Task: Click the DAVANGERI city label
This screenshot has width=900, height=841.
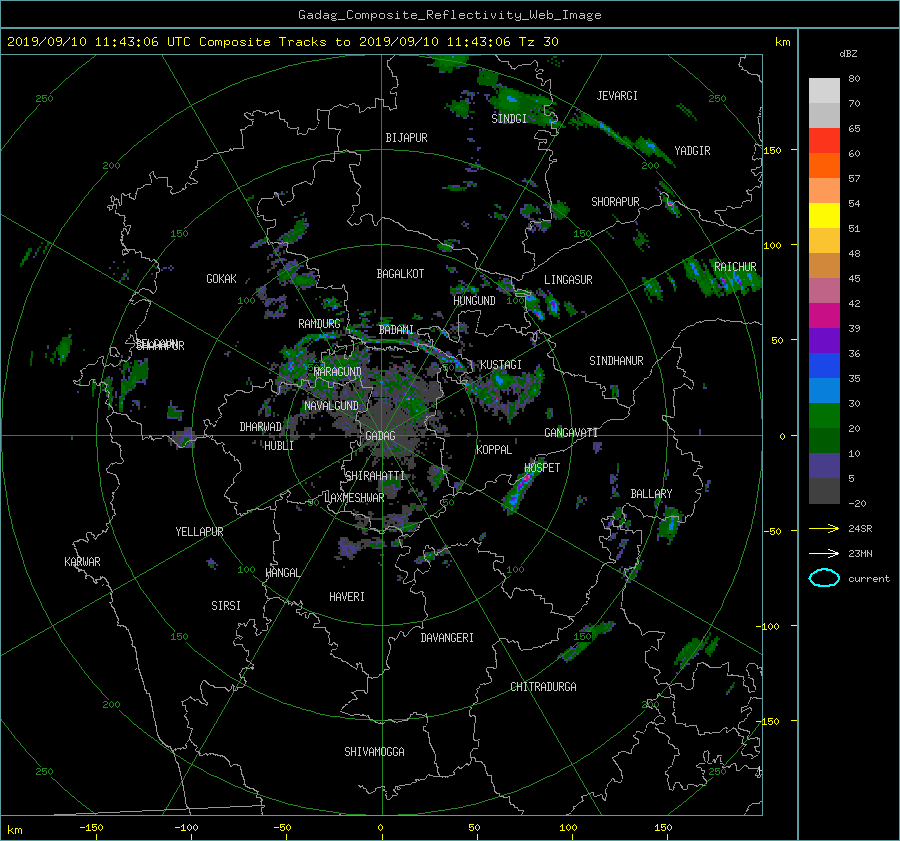Action: pos(447,638)
